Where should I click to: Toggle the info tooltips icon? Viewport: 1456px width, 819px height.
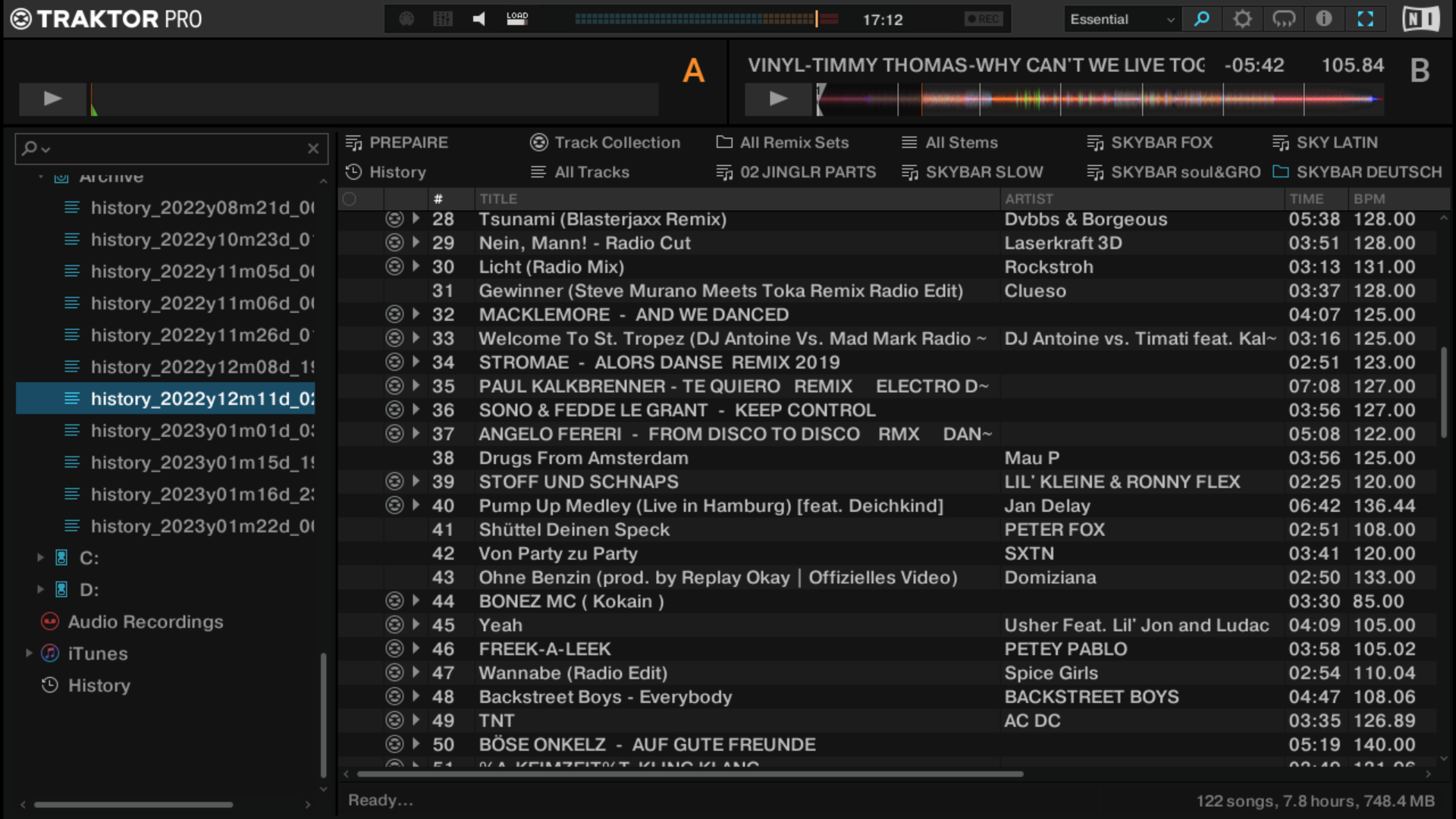coord(1324,19)
